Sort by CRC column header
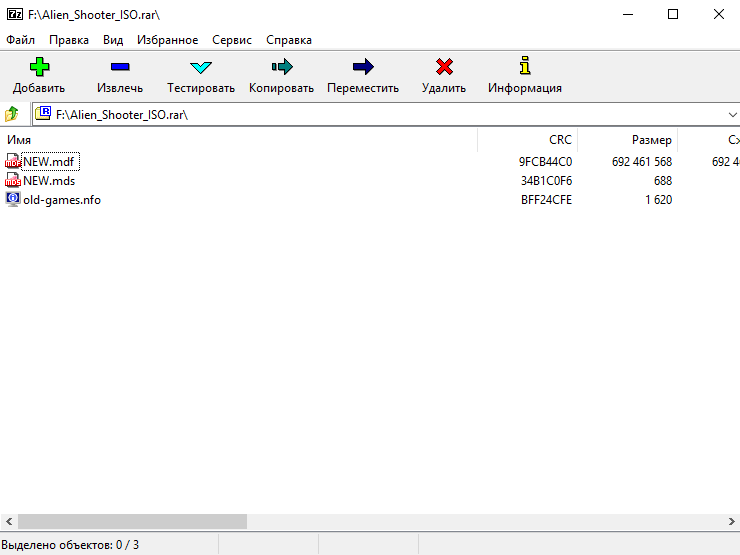The width and height of the screenshot is (740, 555). pos(528,140)
